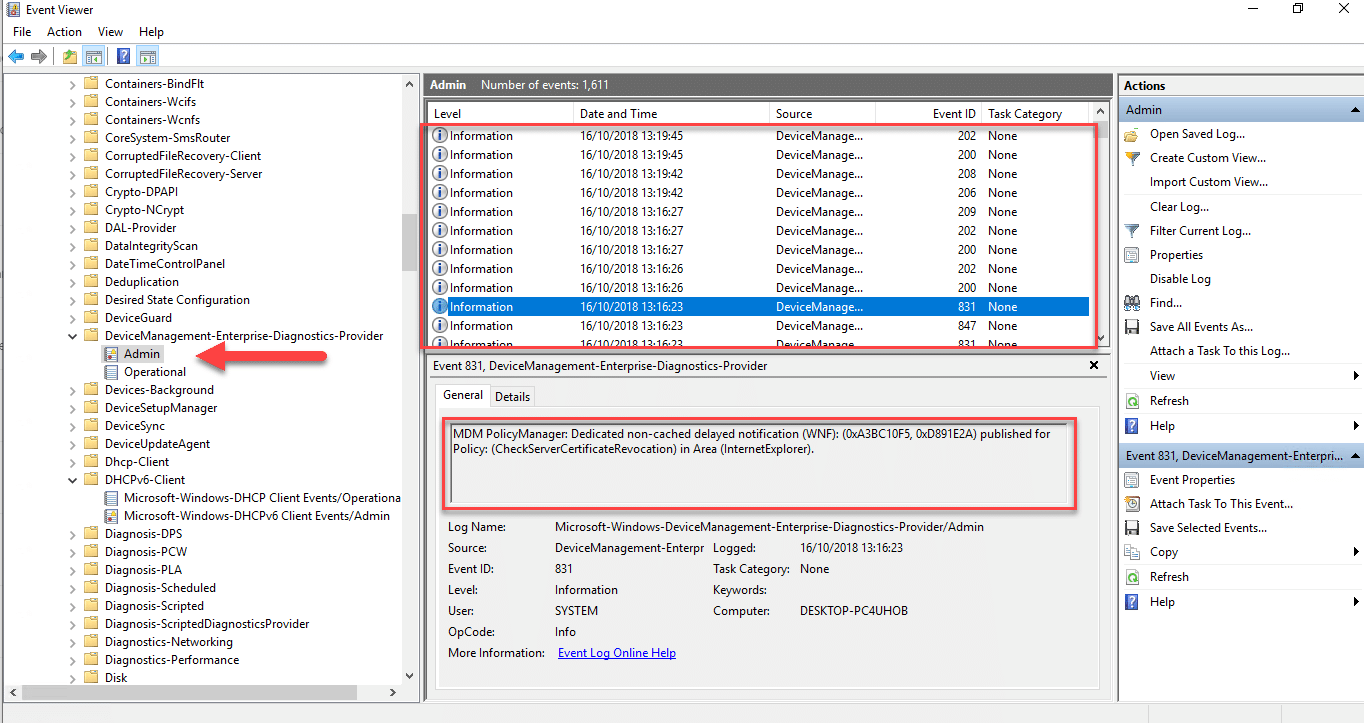Toggle the Show/Hide Console Tree icon

[x=94, y=56]
